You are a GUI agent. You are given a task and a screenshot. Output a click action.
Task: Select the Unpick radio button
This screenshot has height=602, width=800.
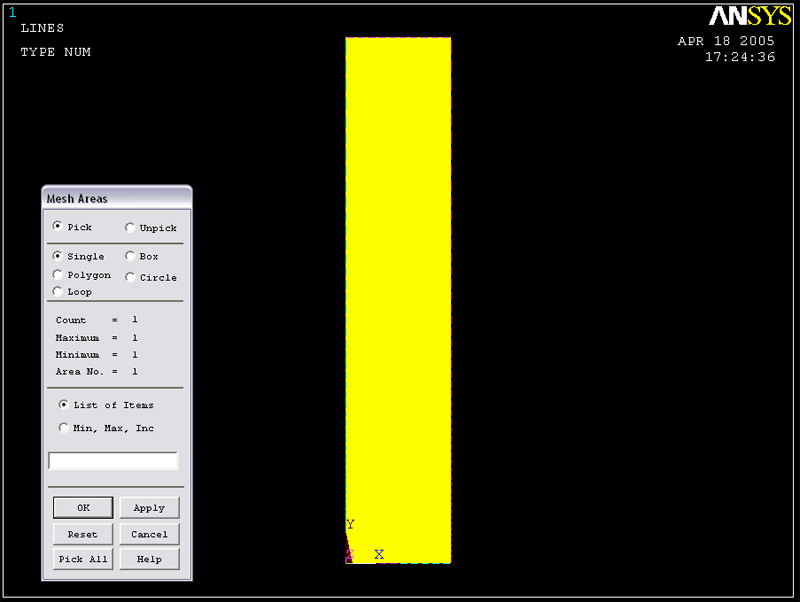[130, 228]
